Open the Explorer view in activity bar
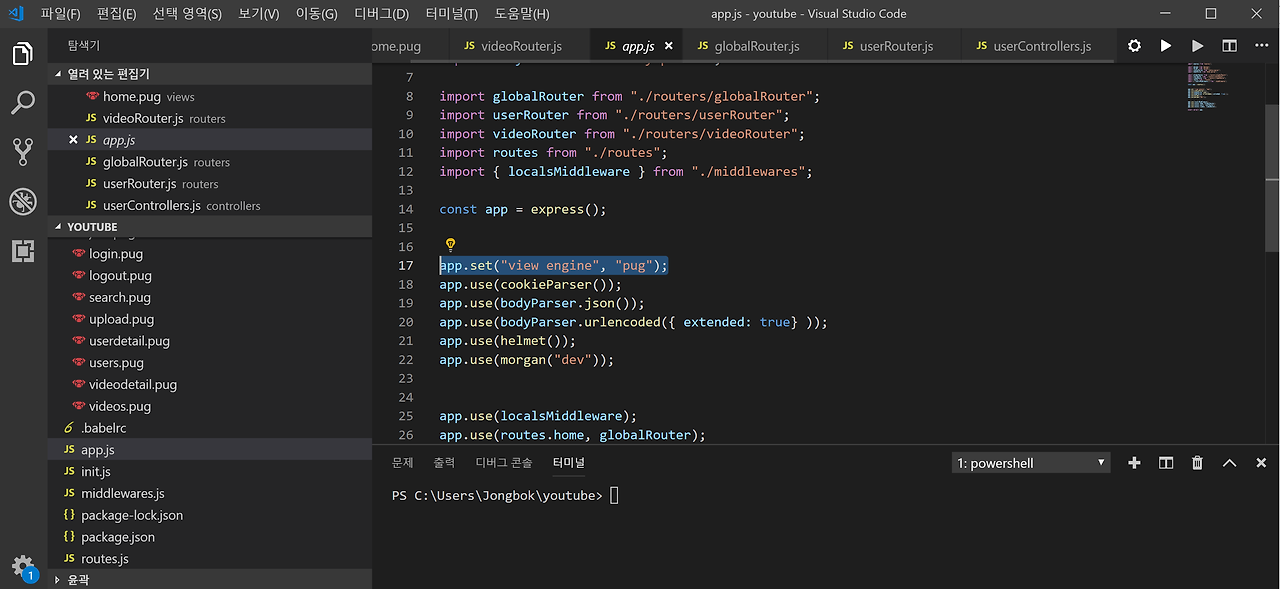 [x=23, y=53]
